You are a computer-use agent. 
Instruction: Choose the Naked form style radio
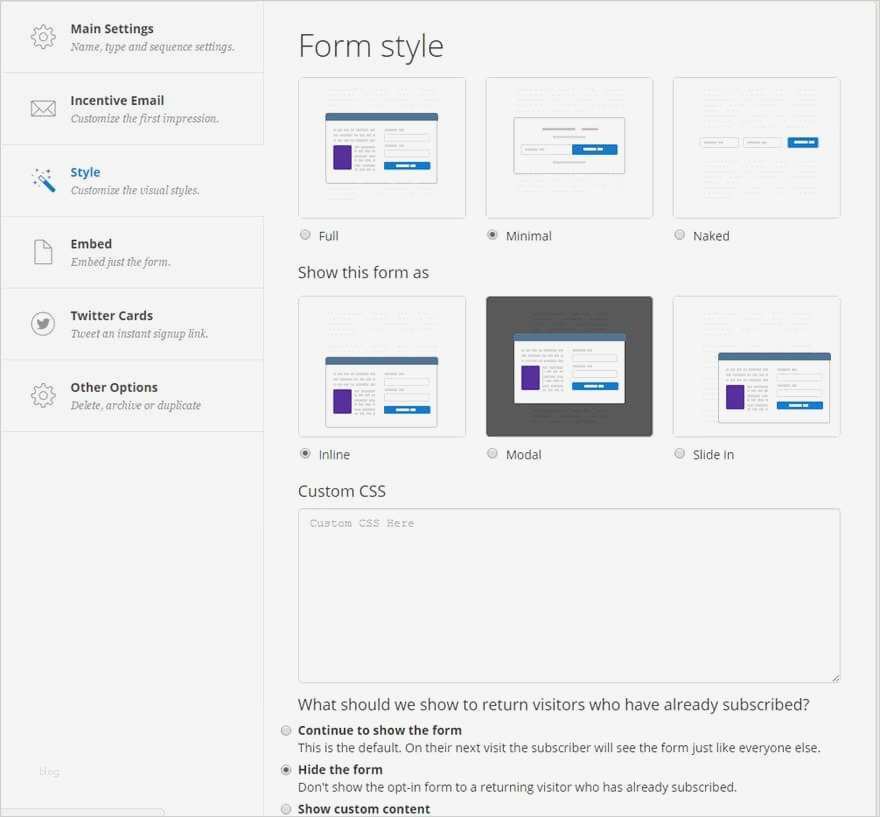coord(680,235)
